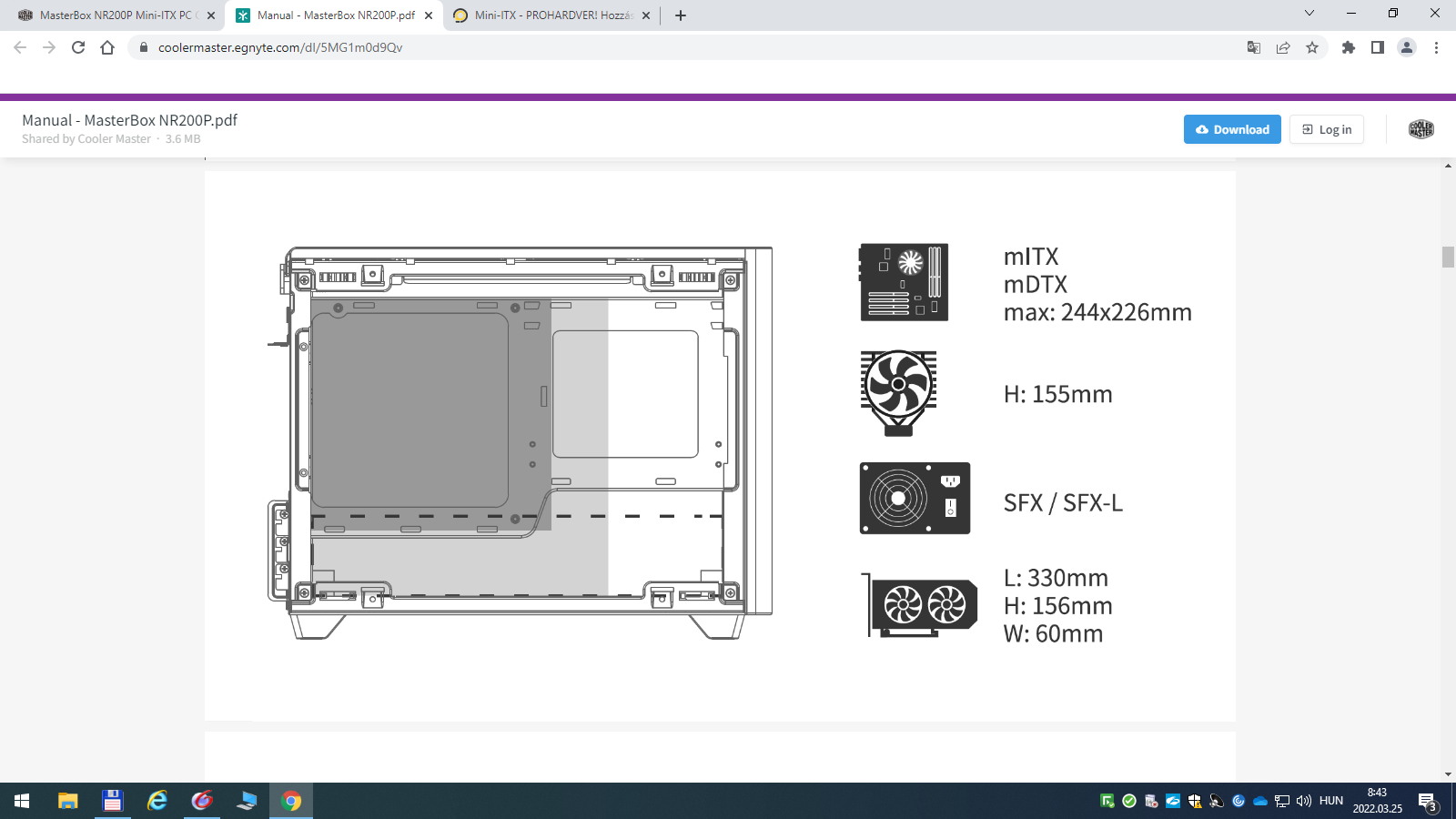This screenshot has height=819, width=1456.
Task: Click the scrollbar up arrow
Action: [x=1448, y=166]
